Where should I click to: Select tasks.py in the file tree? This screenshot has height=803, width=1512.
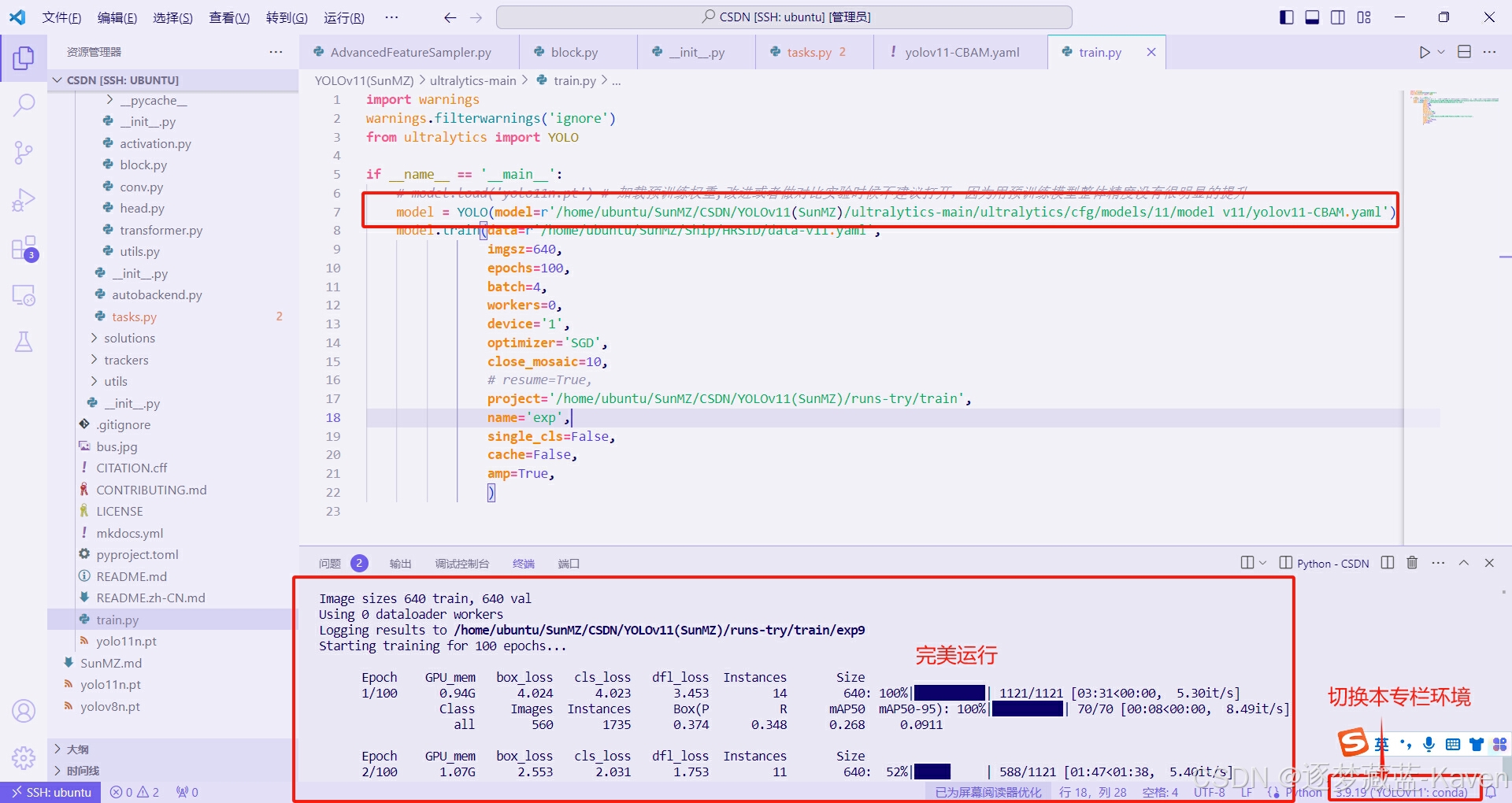pyautogui.click(x=172, y=316)
